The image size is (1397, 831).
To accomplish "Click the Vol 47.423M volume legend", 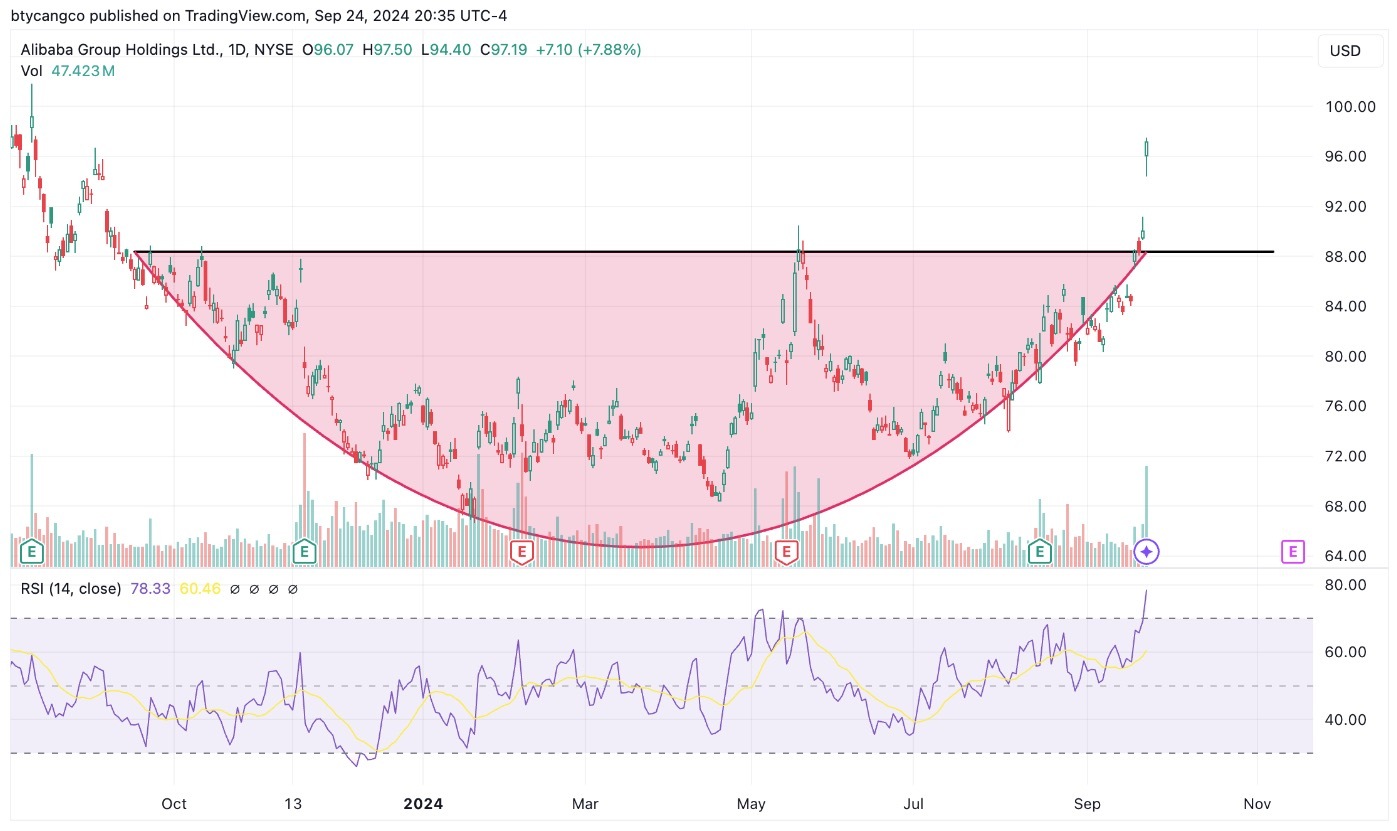I will (x=67, y=71).
